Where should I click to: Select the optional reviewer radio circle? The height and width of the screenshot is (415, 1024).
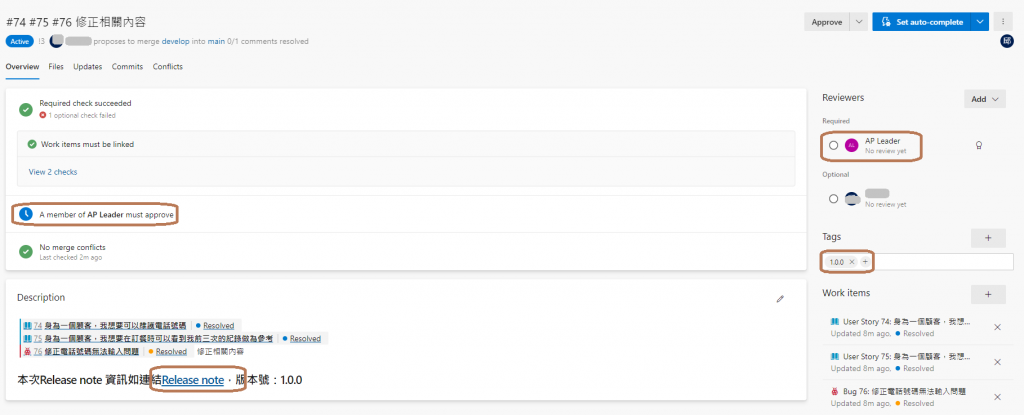833,198
